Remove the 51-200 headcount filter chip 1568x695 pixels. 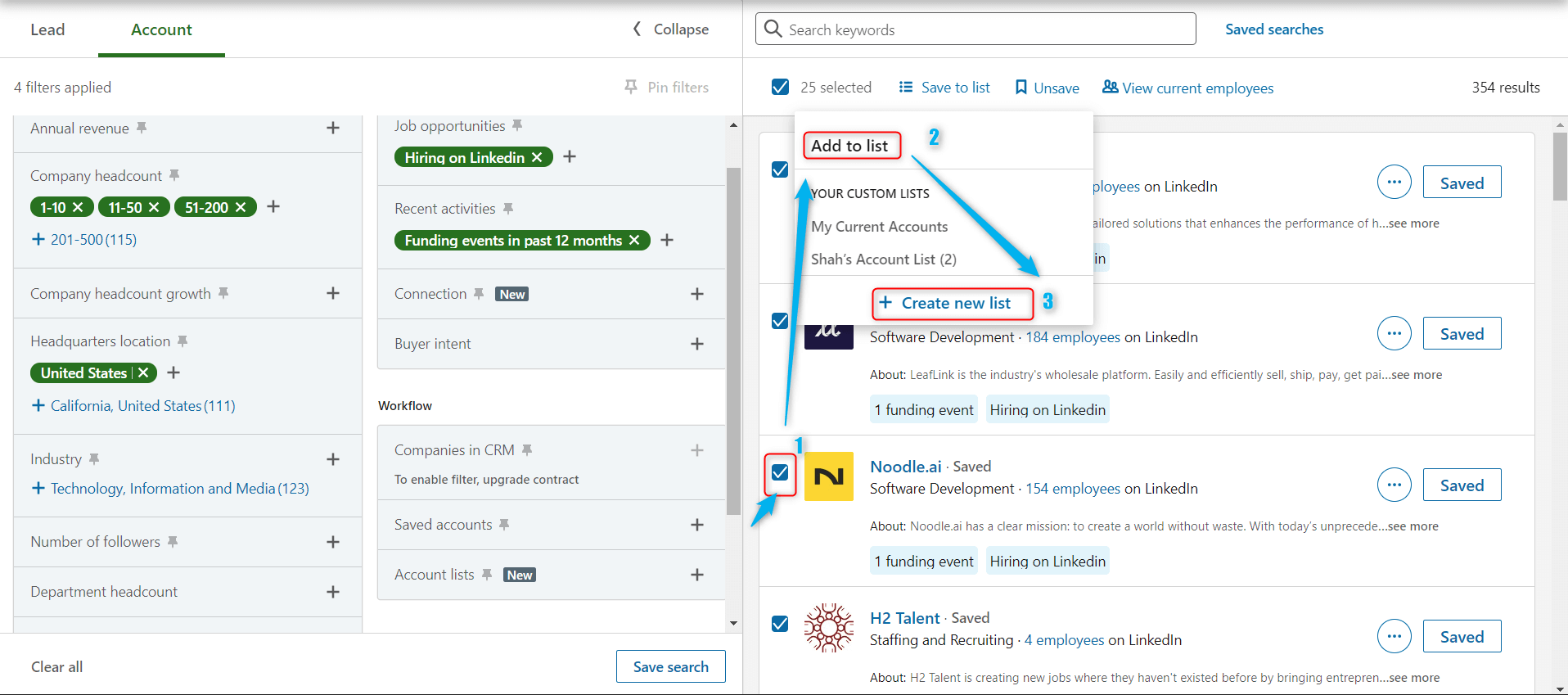click(x=241, y=208)
